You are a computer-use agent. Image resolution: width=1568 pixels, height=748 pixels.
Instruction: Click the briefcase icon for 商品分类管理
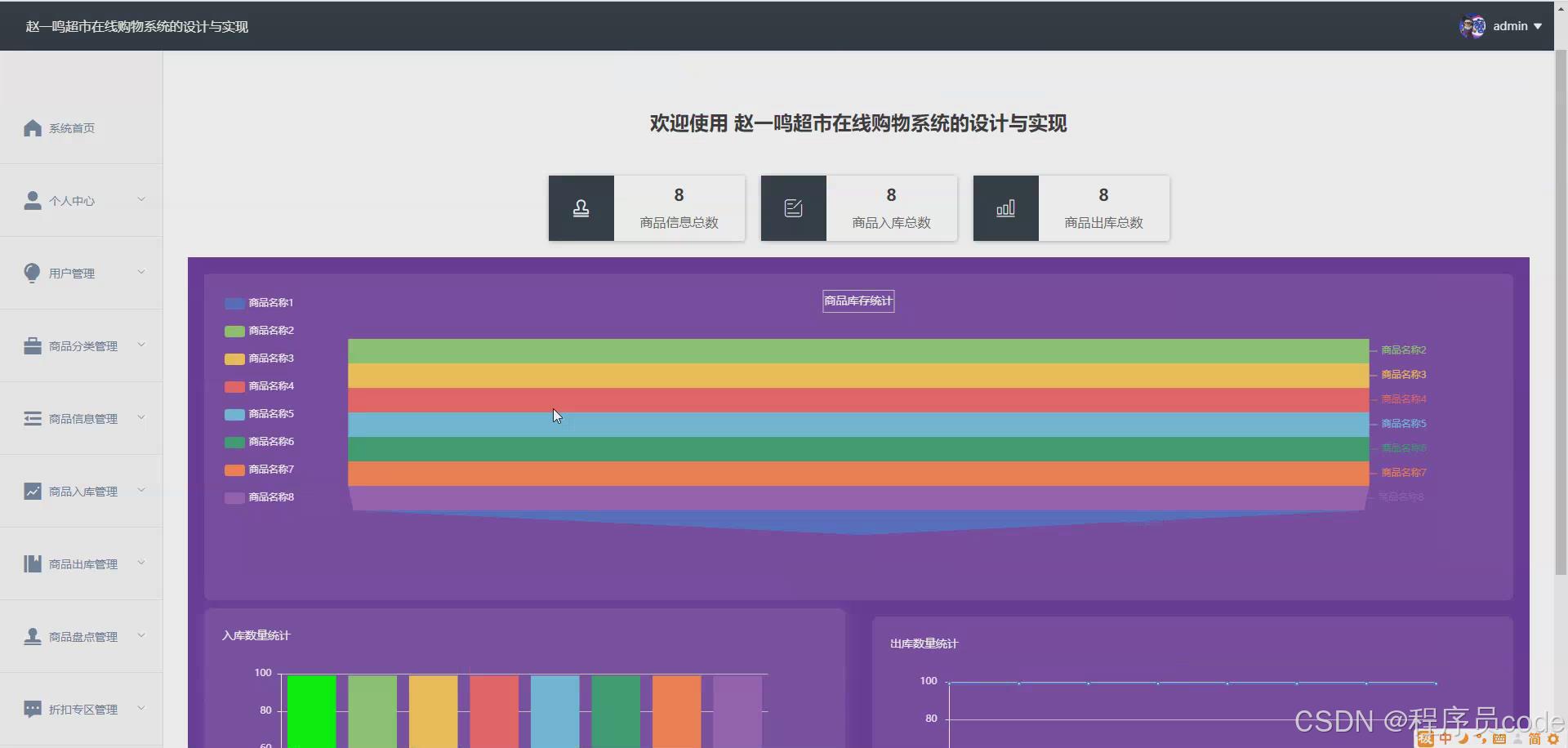click(x=33, y=346)
